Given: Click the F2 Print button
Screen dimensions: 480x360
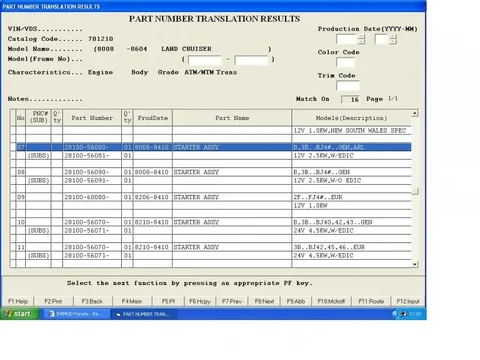Looking at the screenshot, I should (x=53, y=301).
